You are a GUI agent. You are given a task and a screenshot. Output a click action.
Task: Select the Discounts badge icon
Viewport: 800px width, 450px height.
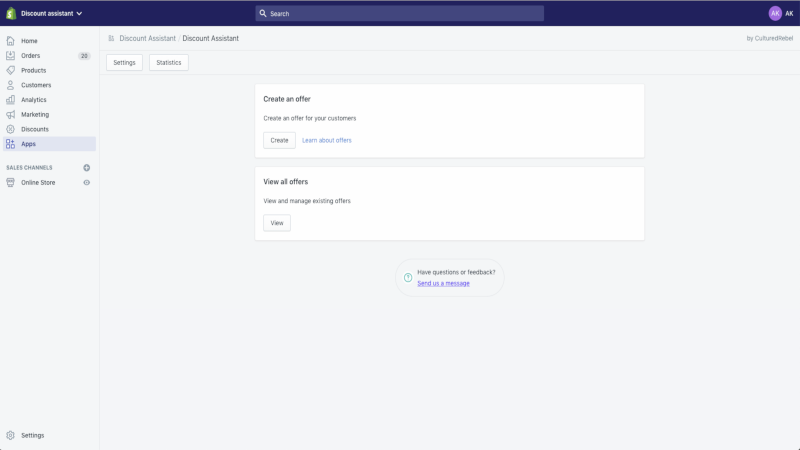tap(10, 130)
